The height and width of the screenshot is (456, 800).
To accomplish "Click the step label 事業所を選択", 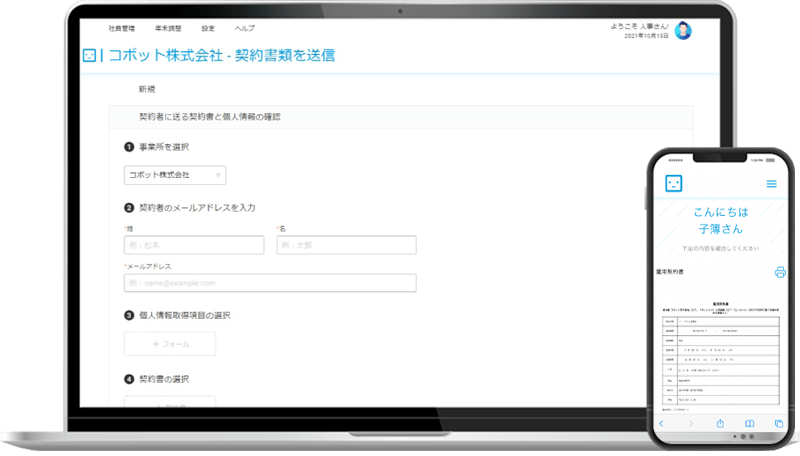I will pos(164,147).
